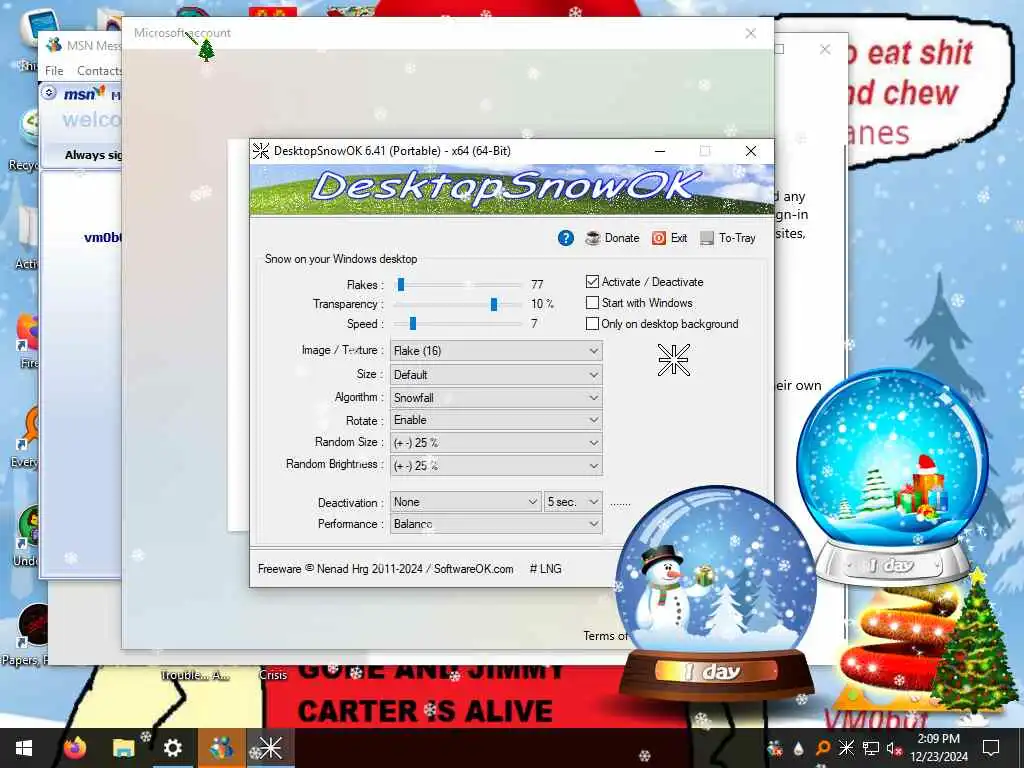
Task: Open the network system tray icon
Action: coord(871,748)
